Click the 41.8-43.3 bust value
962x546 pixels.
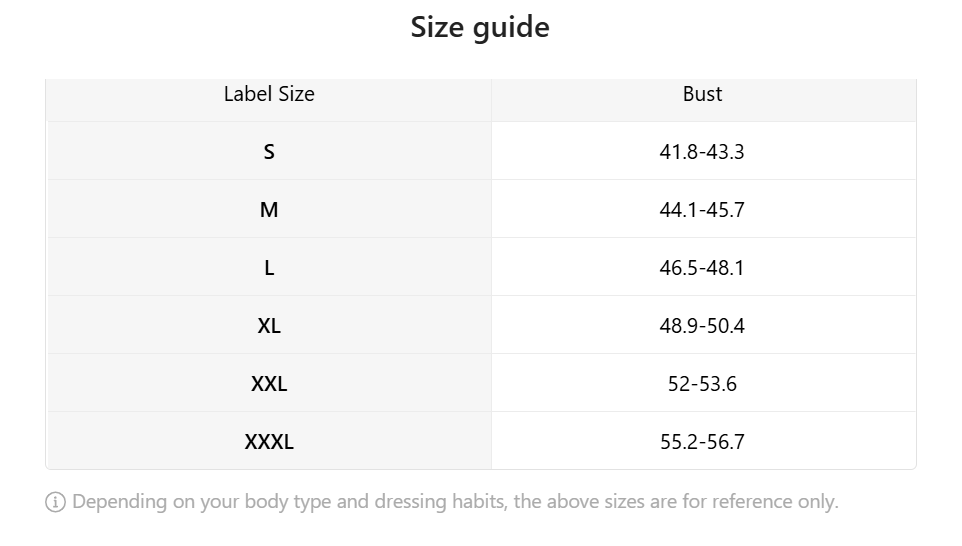point(703,151)
